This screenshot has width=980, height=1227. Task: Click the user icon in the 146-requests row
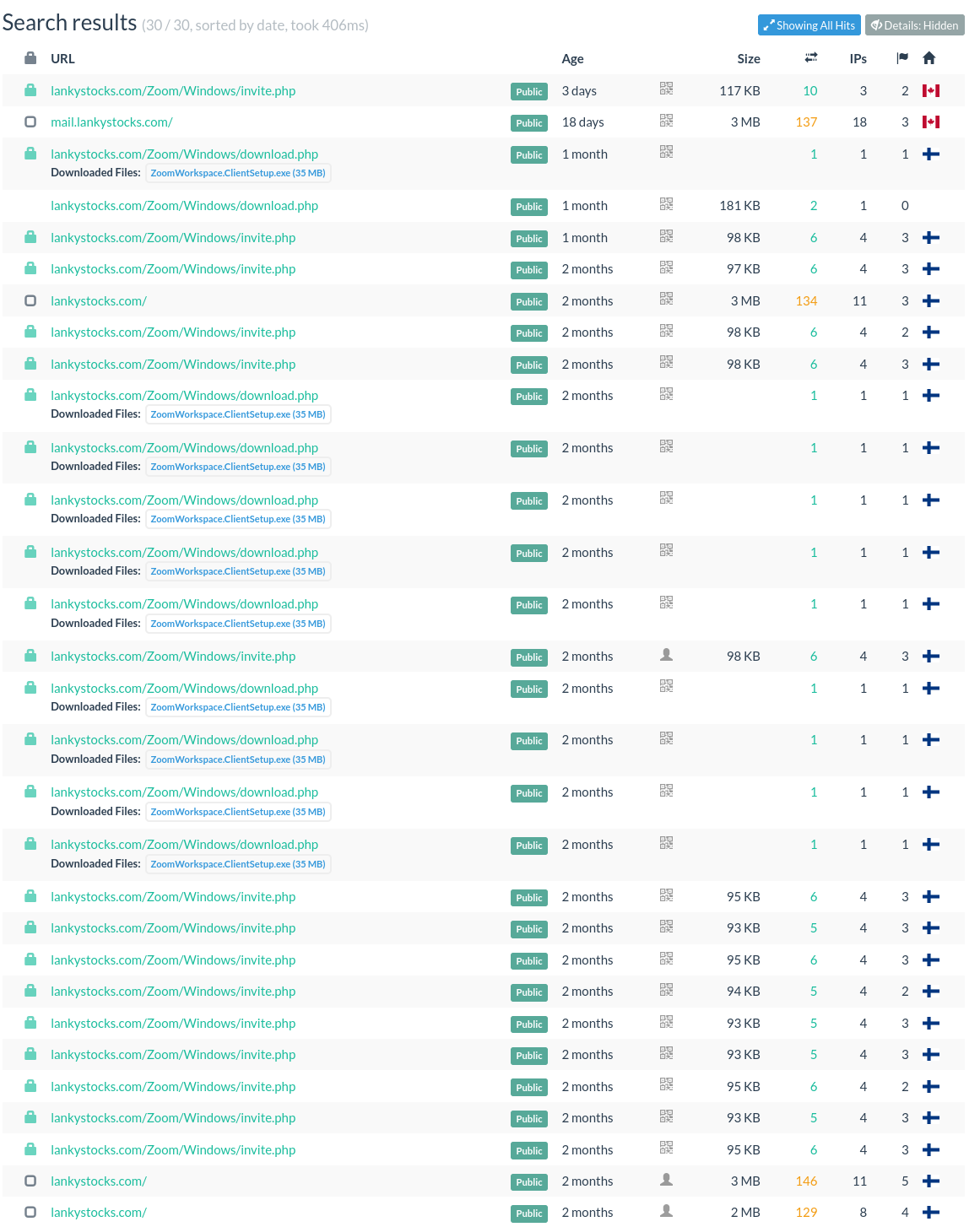(666, 1180)
